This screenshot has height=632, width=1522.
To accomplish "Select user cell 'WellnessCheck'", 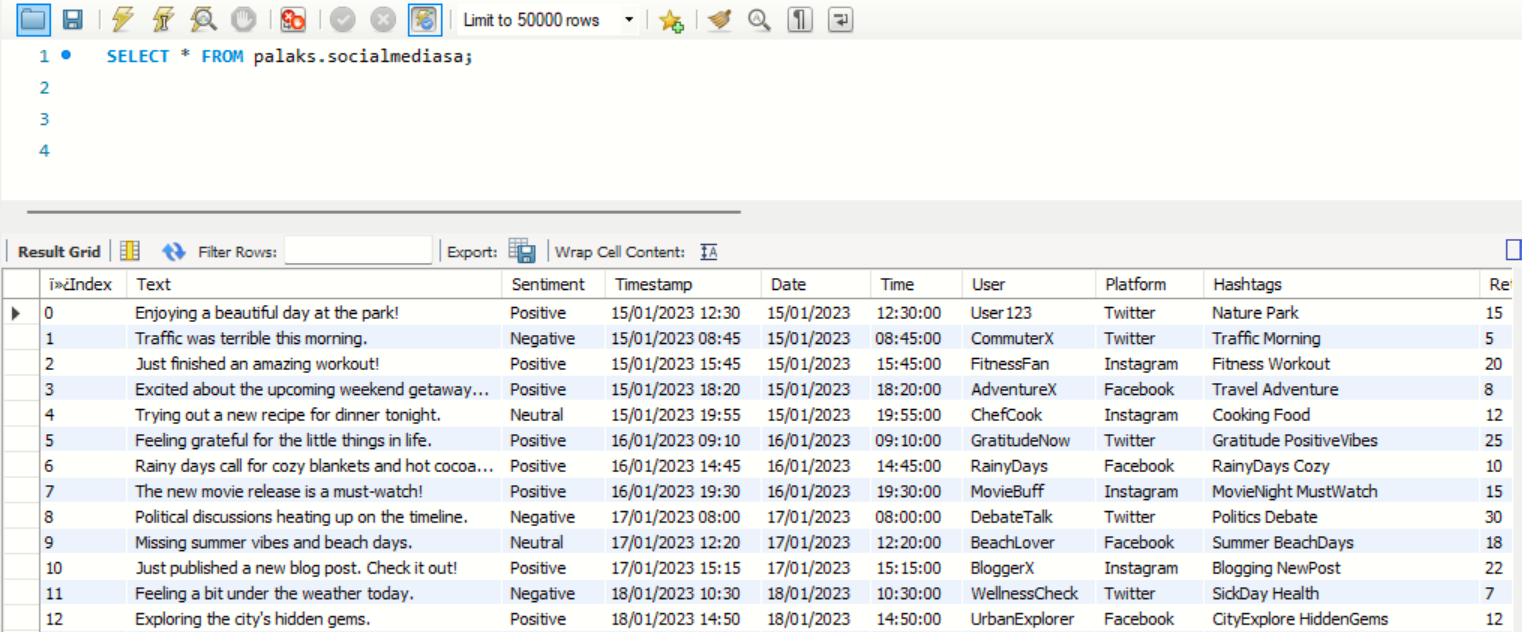I will coord(1030,594).
